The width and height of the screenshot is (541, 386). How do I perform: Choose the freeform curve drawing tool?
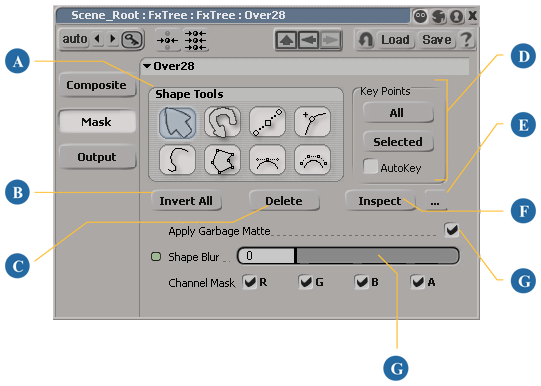pos(178,160)
